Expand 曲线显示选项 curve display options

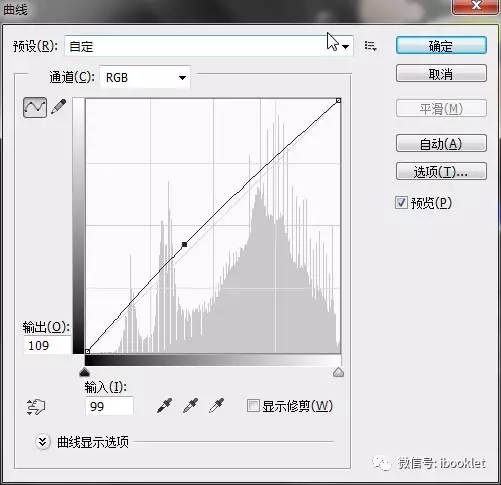coord(43,442)
